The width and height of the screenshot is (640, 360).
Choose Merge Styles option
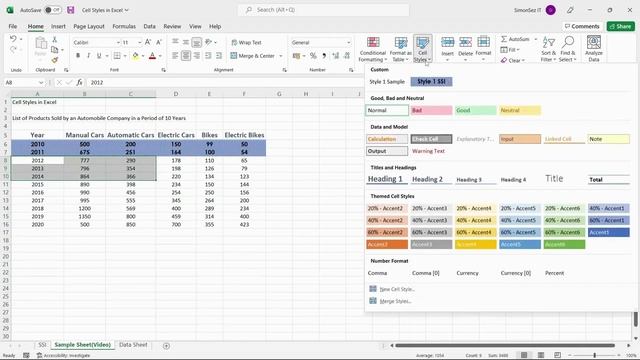point(390,301)
